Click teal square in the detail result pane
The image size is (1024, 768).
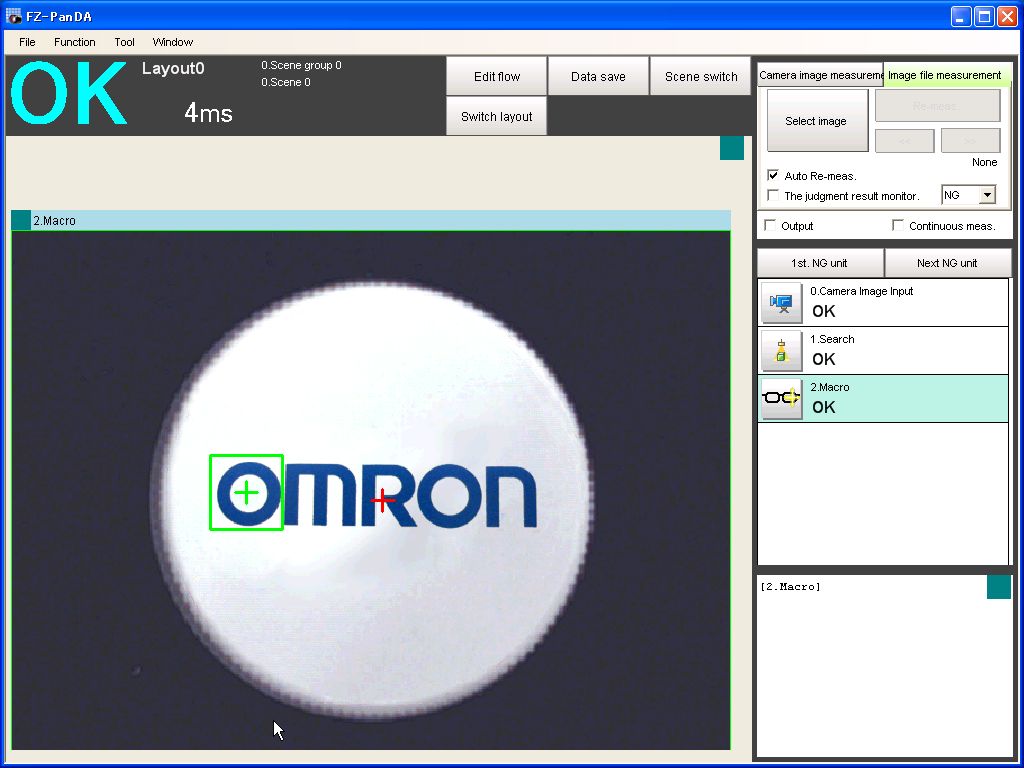click(999, 586)
